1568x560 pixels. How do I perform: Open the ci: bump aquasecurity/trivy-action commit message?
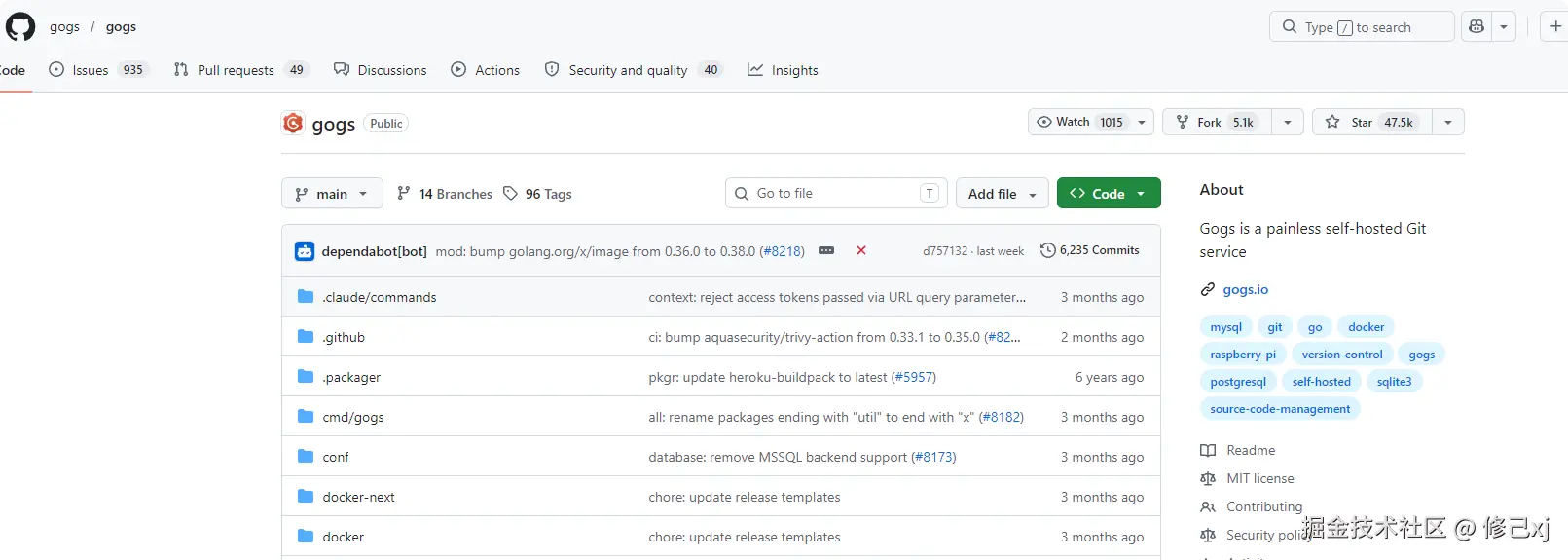(x=816, y=337)
